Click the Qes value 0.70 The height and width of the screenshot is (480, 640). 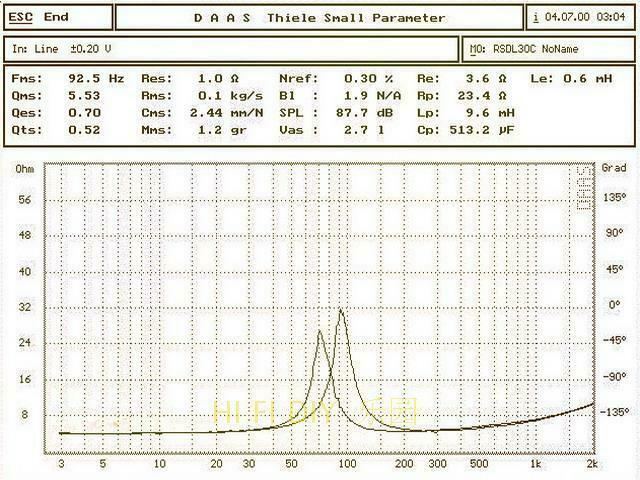[84, 113]
